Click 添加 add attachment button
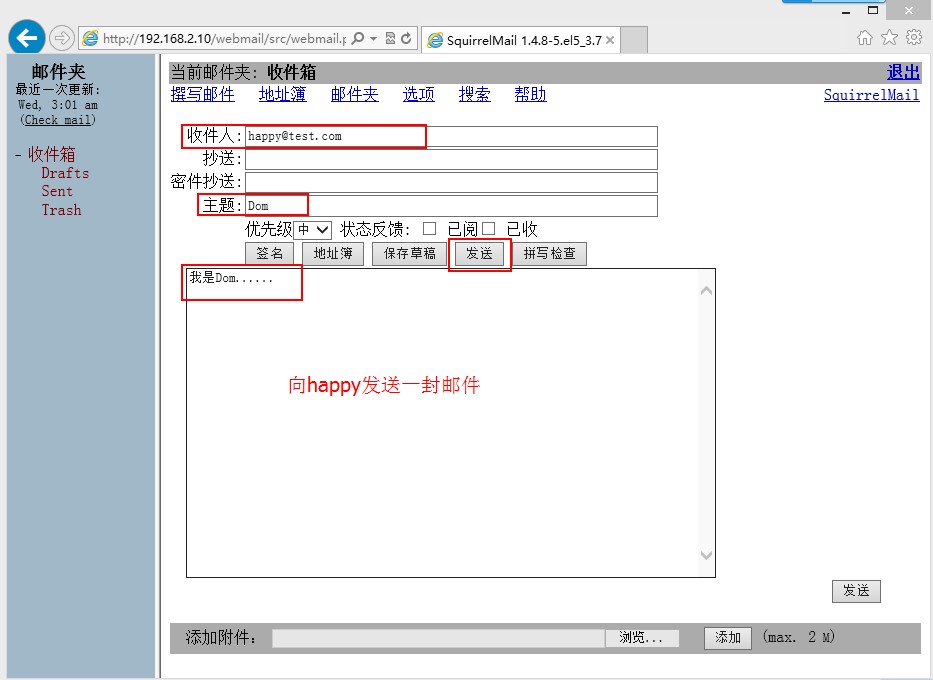The height and width of the screenshot is (680, 933). [x=728, y=638]
